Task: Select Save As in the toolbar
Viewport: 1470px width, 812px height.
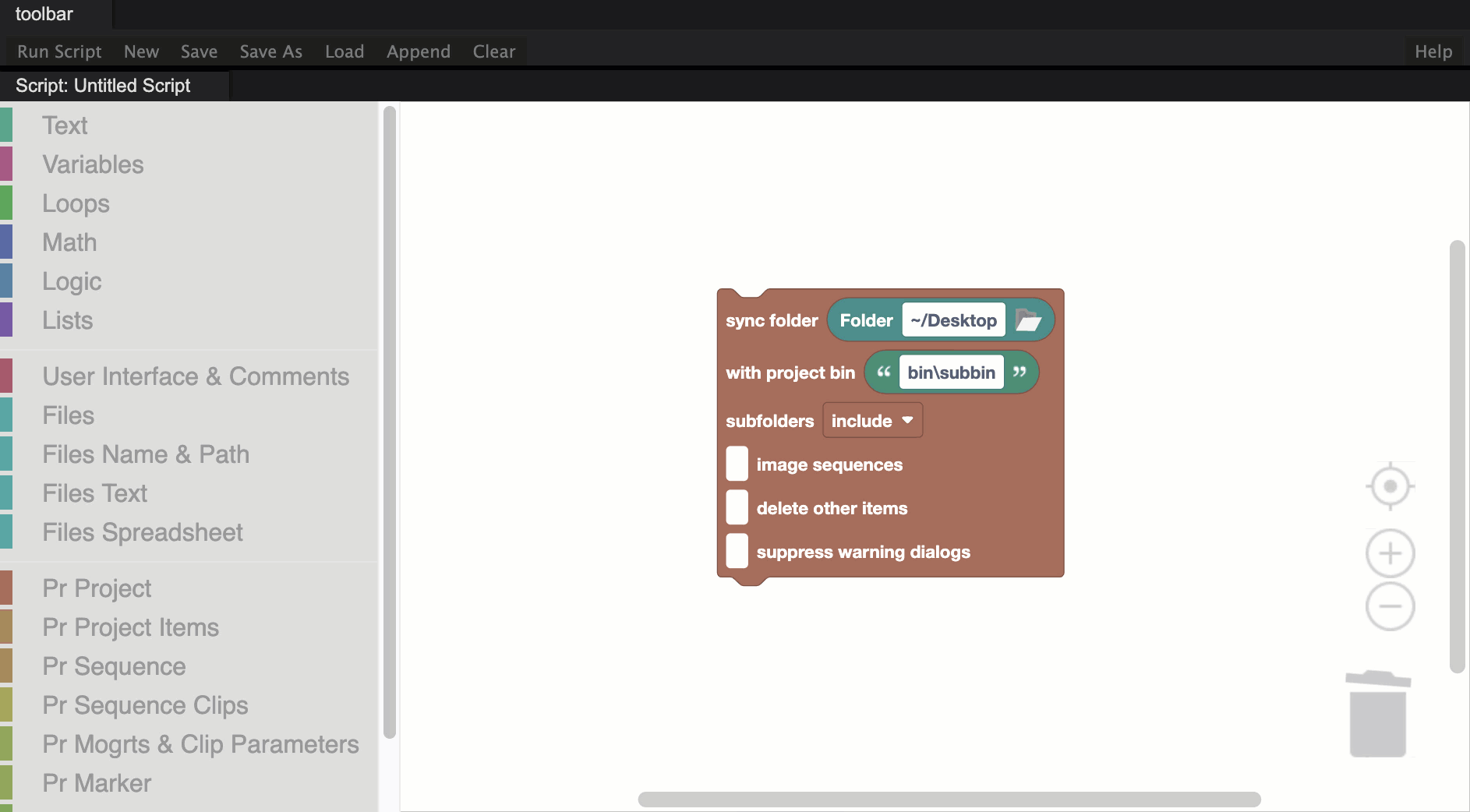Action: coord(270,51)
